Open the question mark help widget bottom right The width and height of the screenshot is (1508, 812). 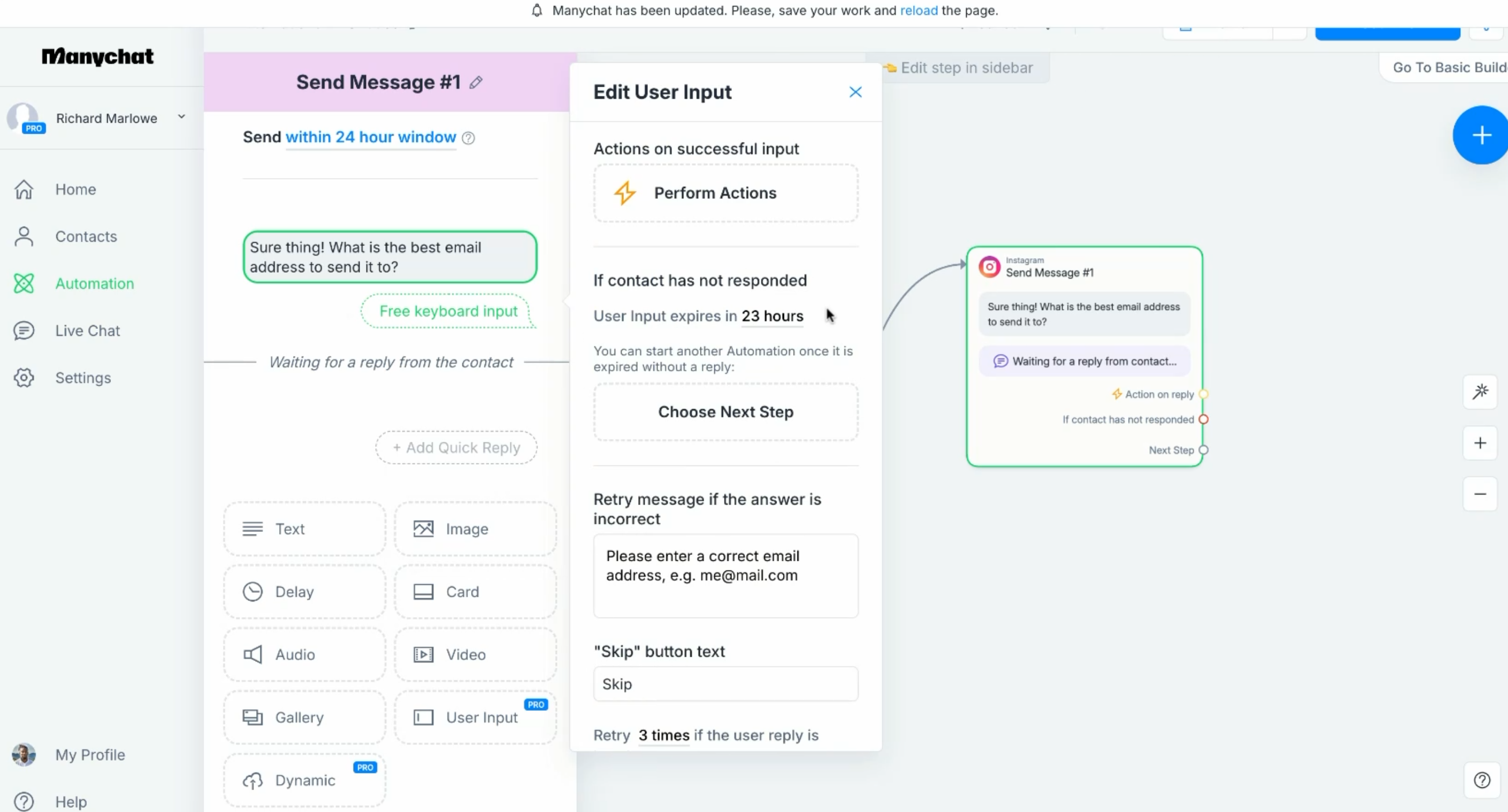1482,780
